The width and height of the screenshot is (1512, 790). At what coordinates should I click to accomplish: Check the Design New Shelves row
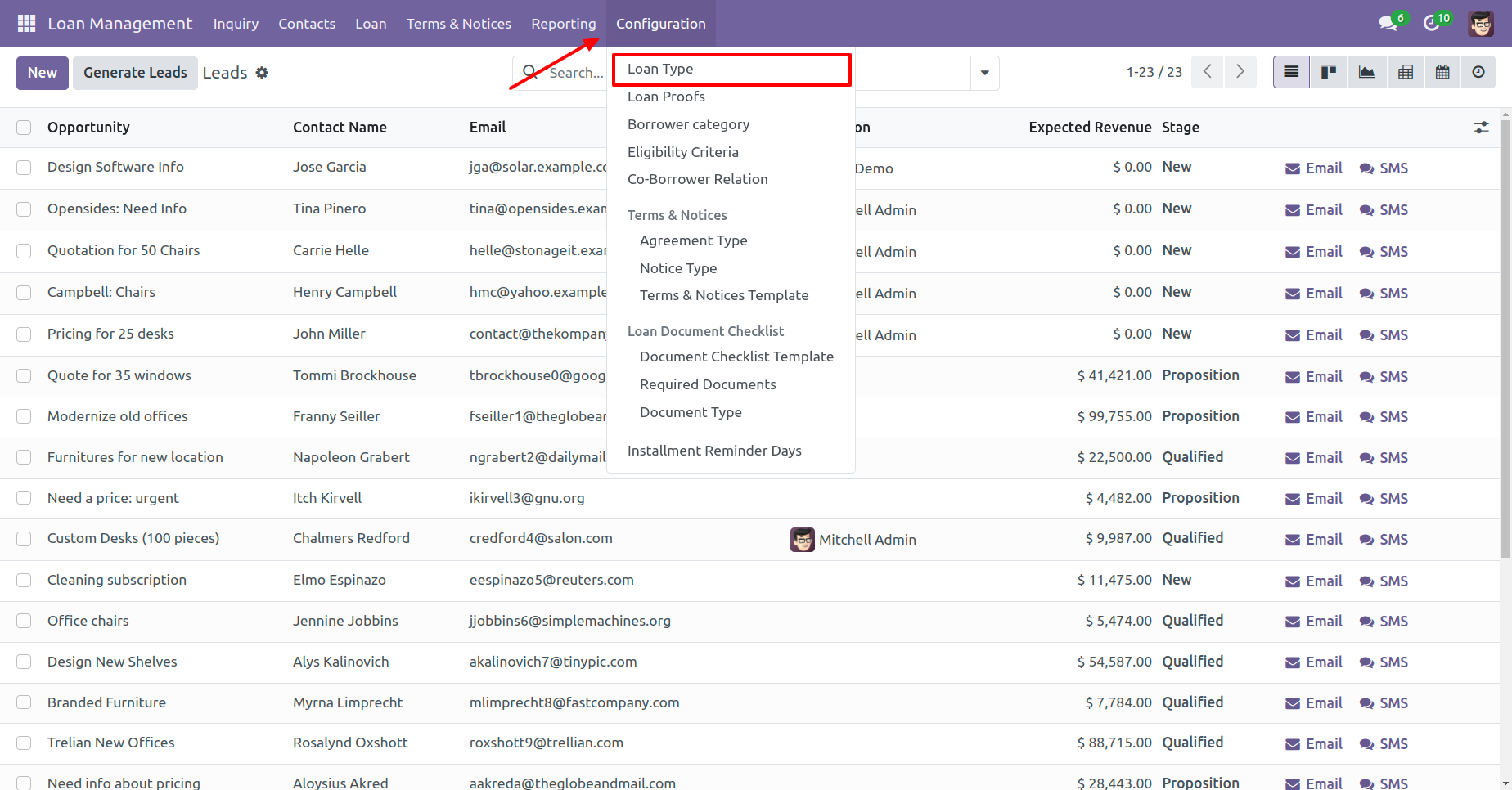tap(24, 662)
